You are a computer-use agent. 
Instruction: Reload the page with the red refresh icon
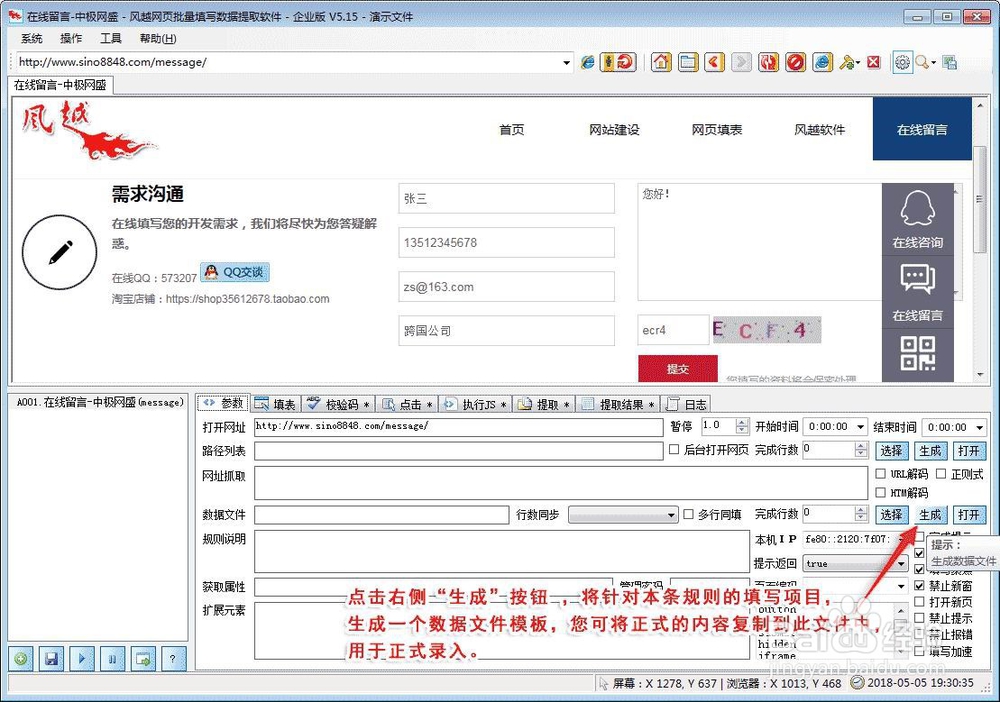tap(768, 62)
